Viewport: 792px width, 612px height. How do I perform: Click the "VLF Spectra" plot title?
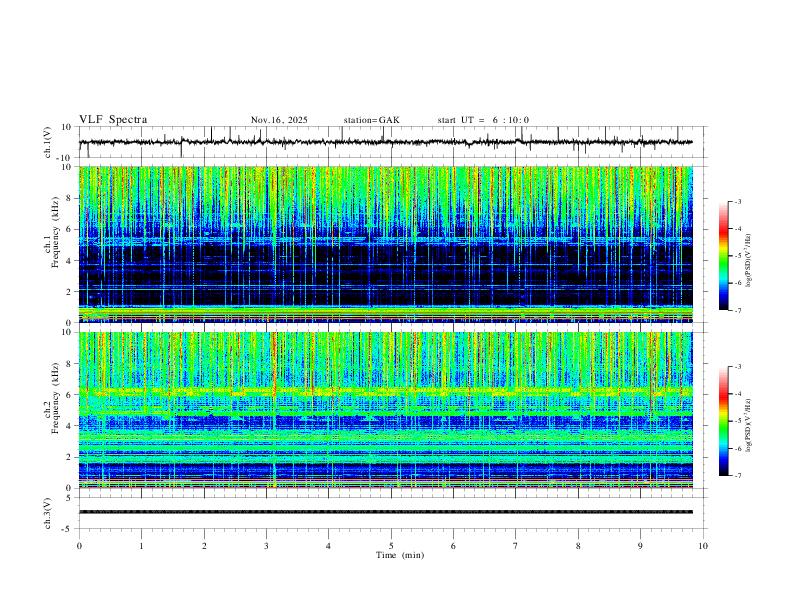point(113,120)
